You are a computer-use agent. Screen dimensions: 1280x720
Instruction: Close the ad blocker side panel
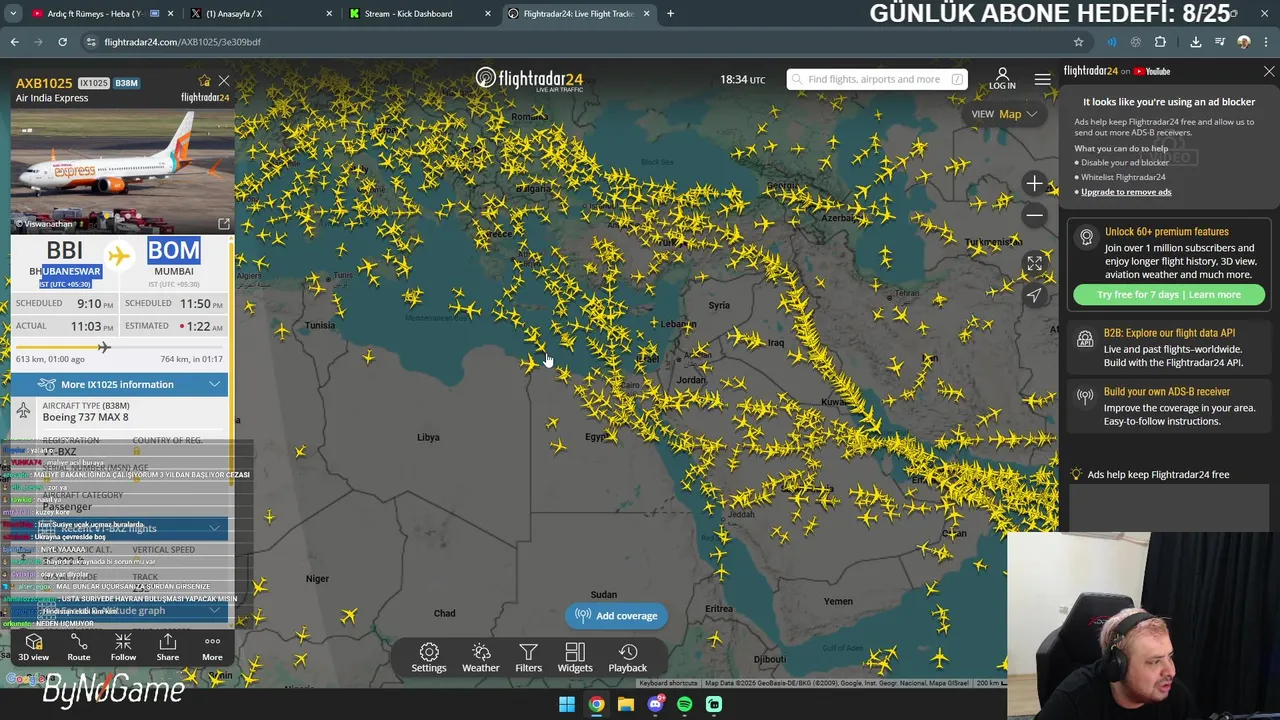pos(1269,72)
